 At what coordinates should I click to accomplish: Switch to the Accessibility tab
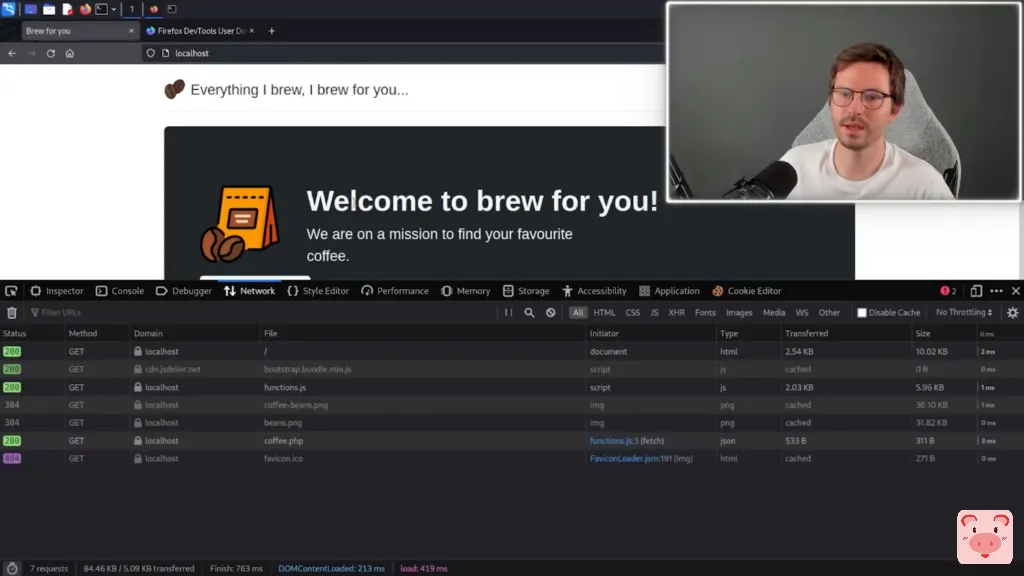point(594,291)
